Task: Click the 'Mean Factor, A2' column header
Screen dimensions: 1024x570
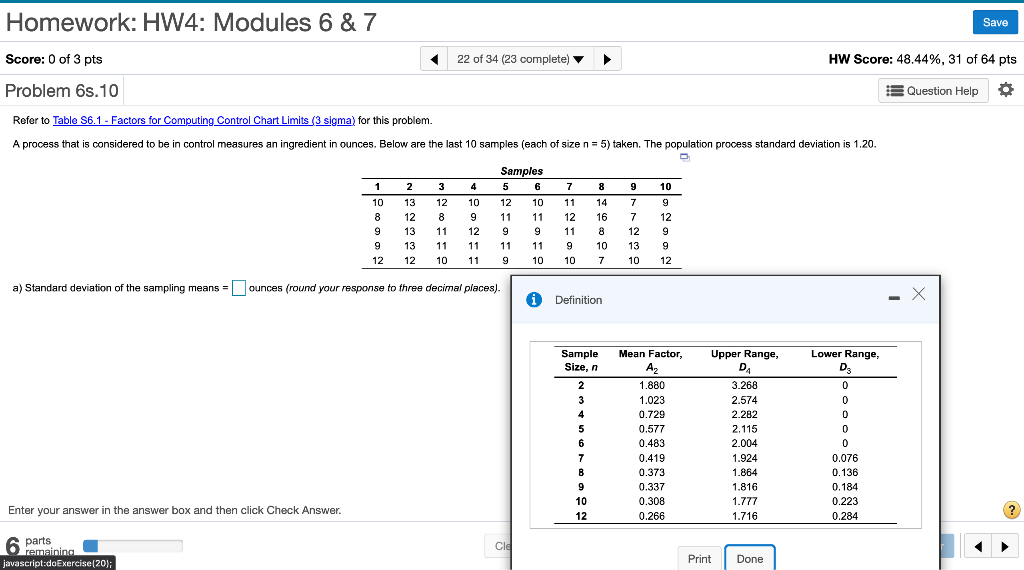Action: point(650,360)
